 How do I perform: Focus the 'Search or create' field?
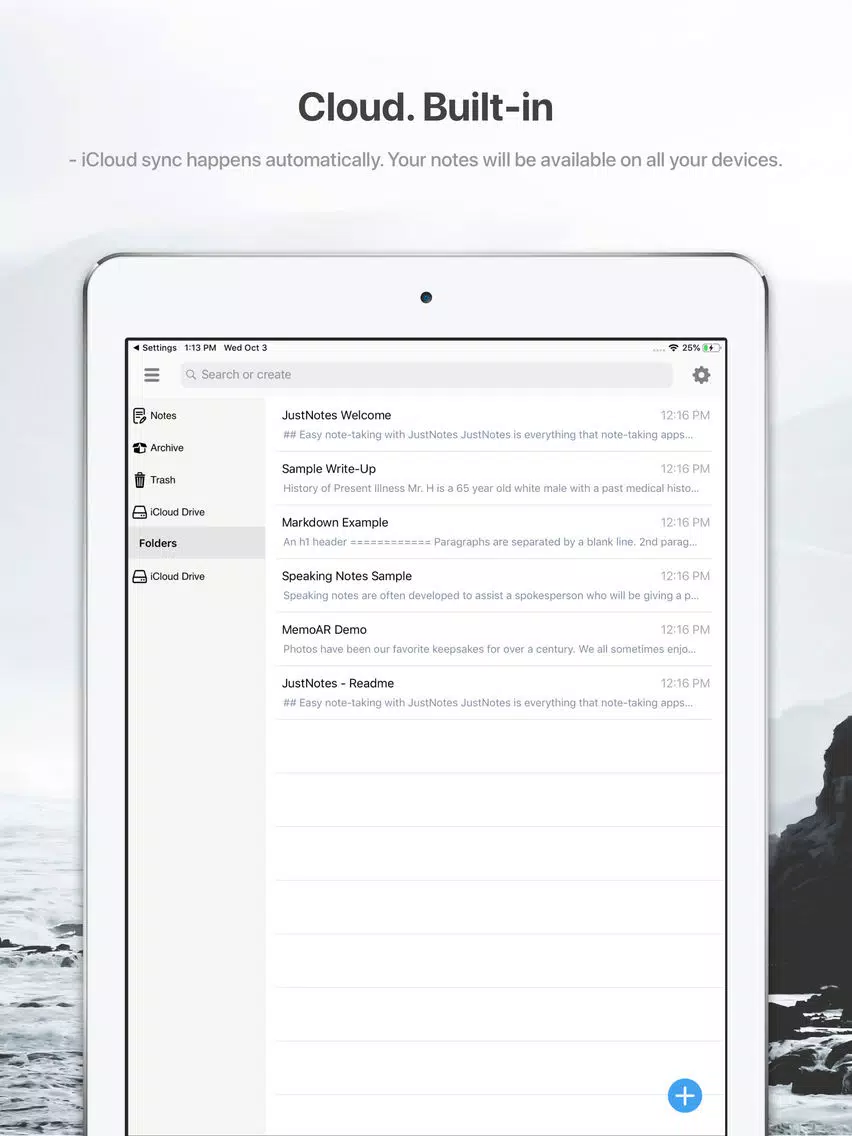click(x=427, y=375)
